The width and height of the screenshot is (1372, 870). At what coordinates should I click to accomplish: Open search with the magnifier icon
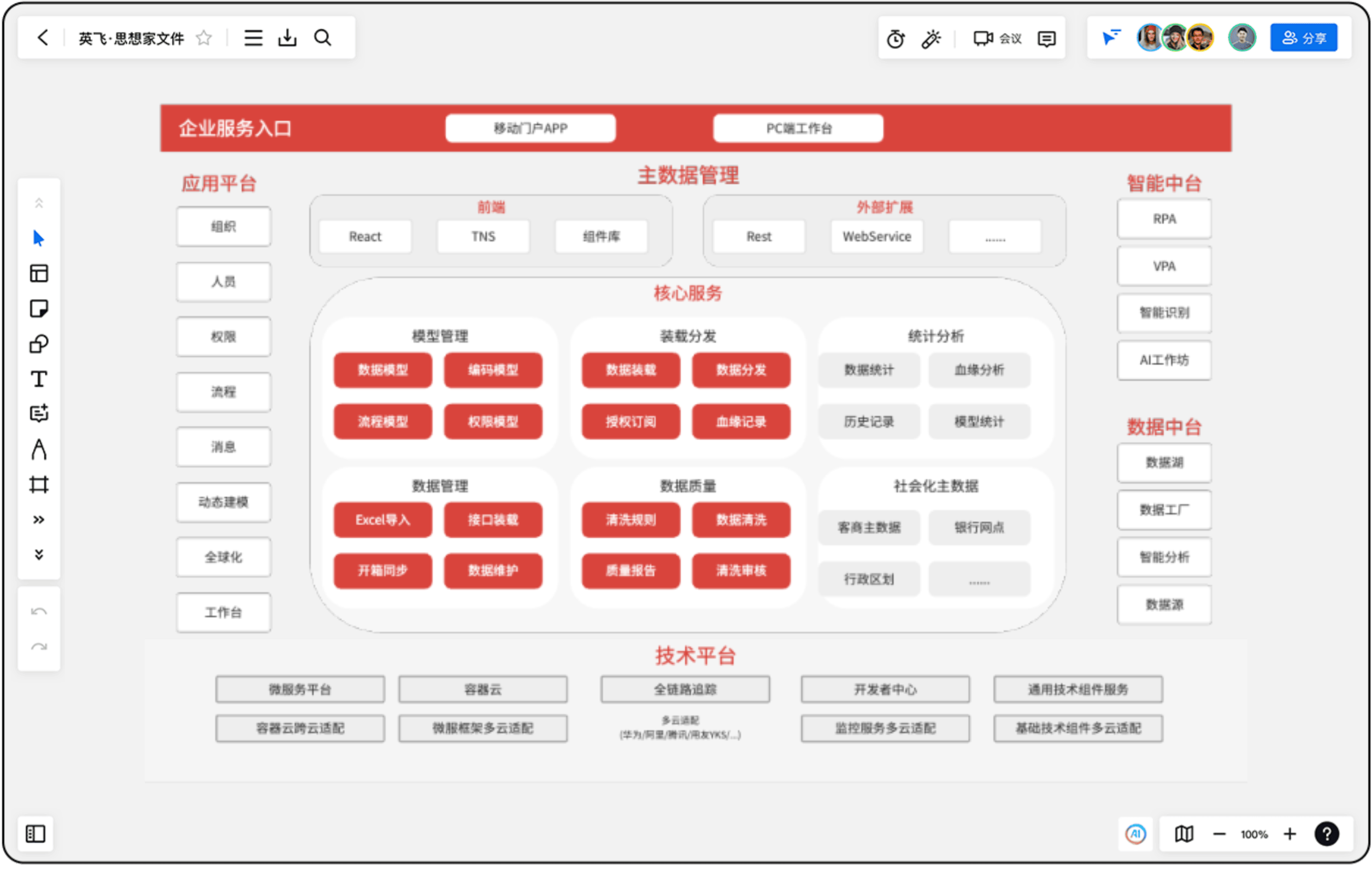tap(322, 38)
